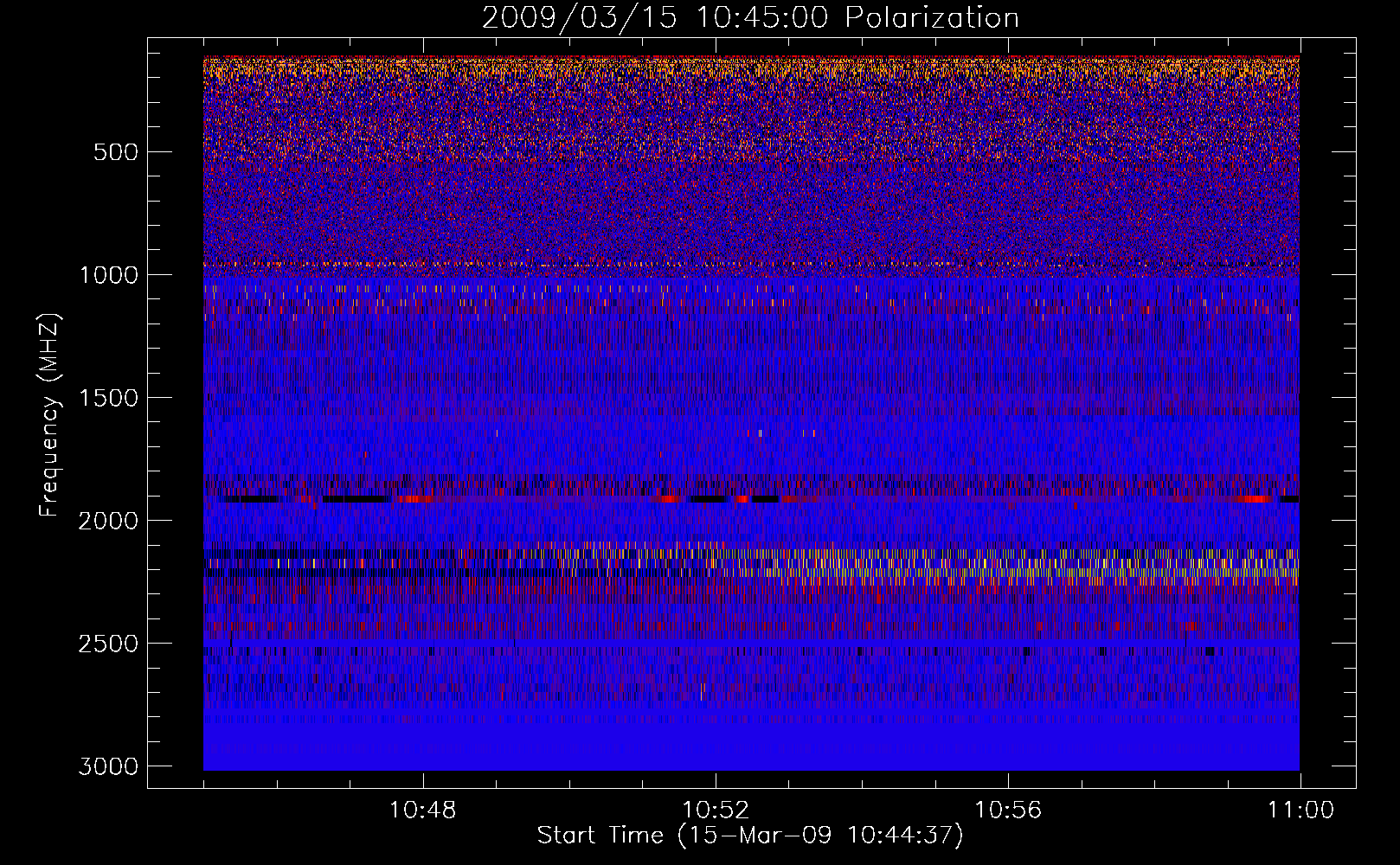Click the 10:48 time tick label
This screenshot has height=865, width=1400.
pos(423,811)
